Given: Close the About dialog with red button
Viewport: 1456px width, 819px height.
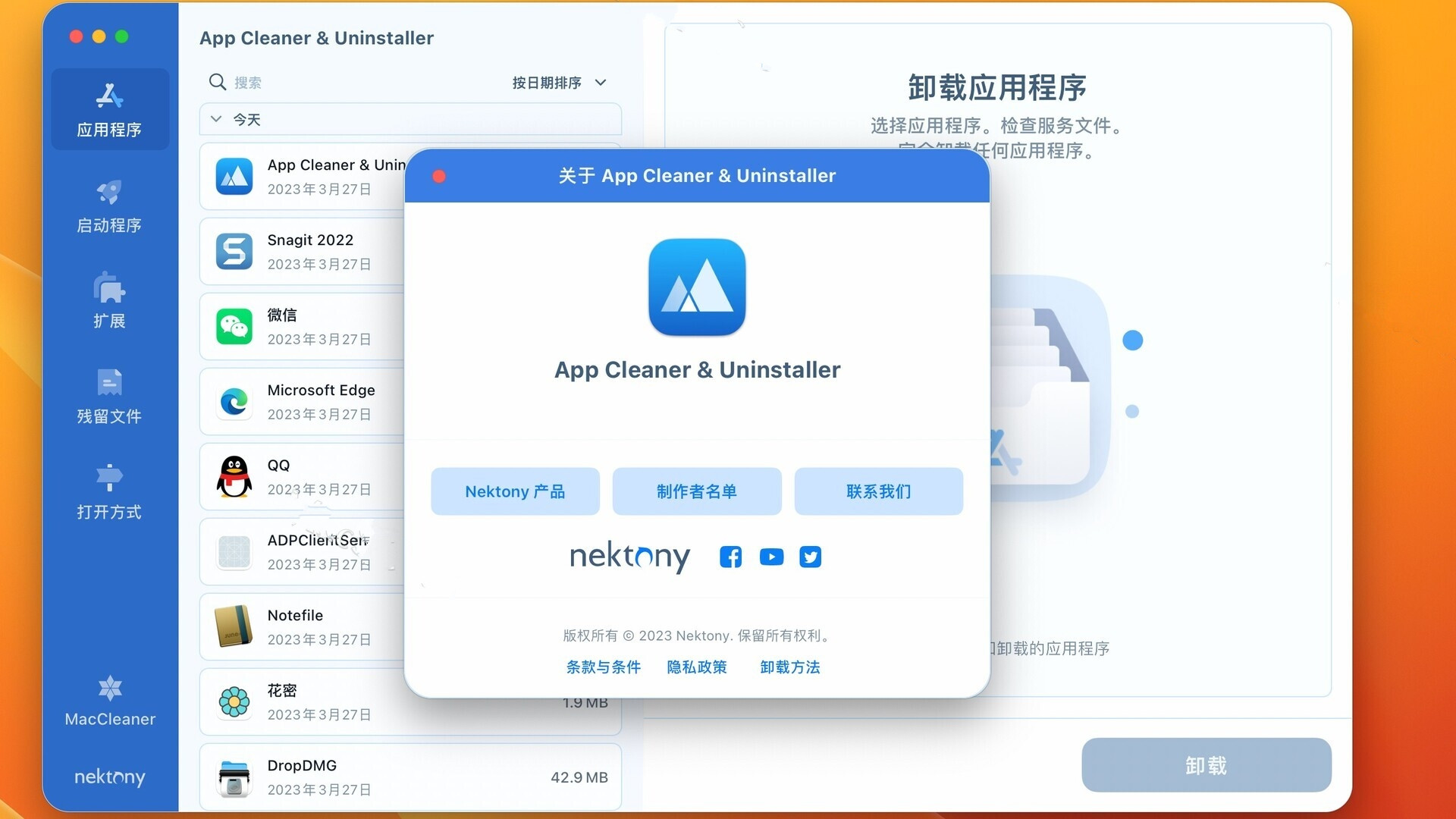Looking at the screenshot, I should [439, 176].
